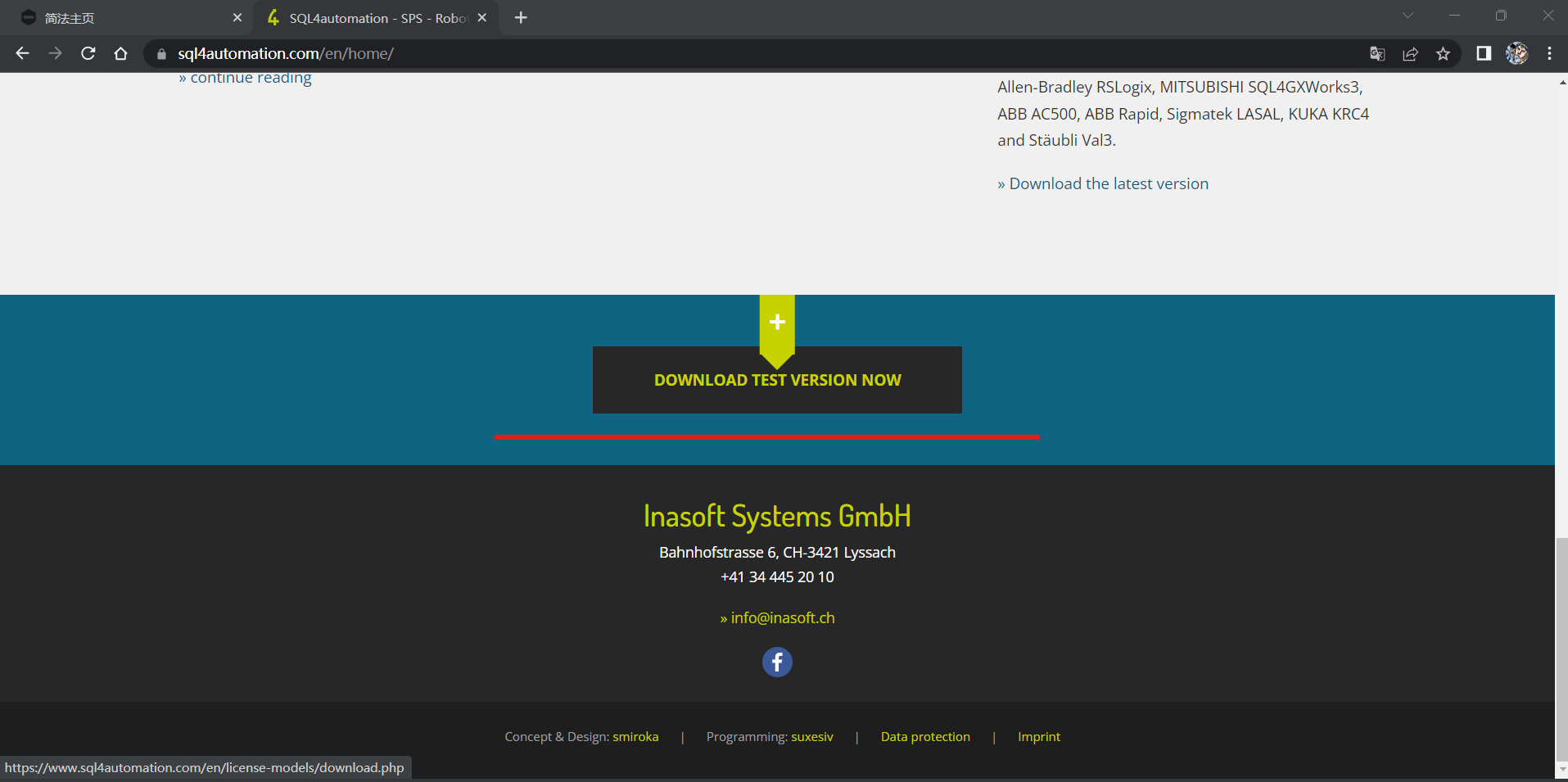
Task: Click DOWNLOAD TEST VERSION NOW button
Action: (x=777, y=380)
